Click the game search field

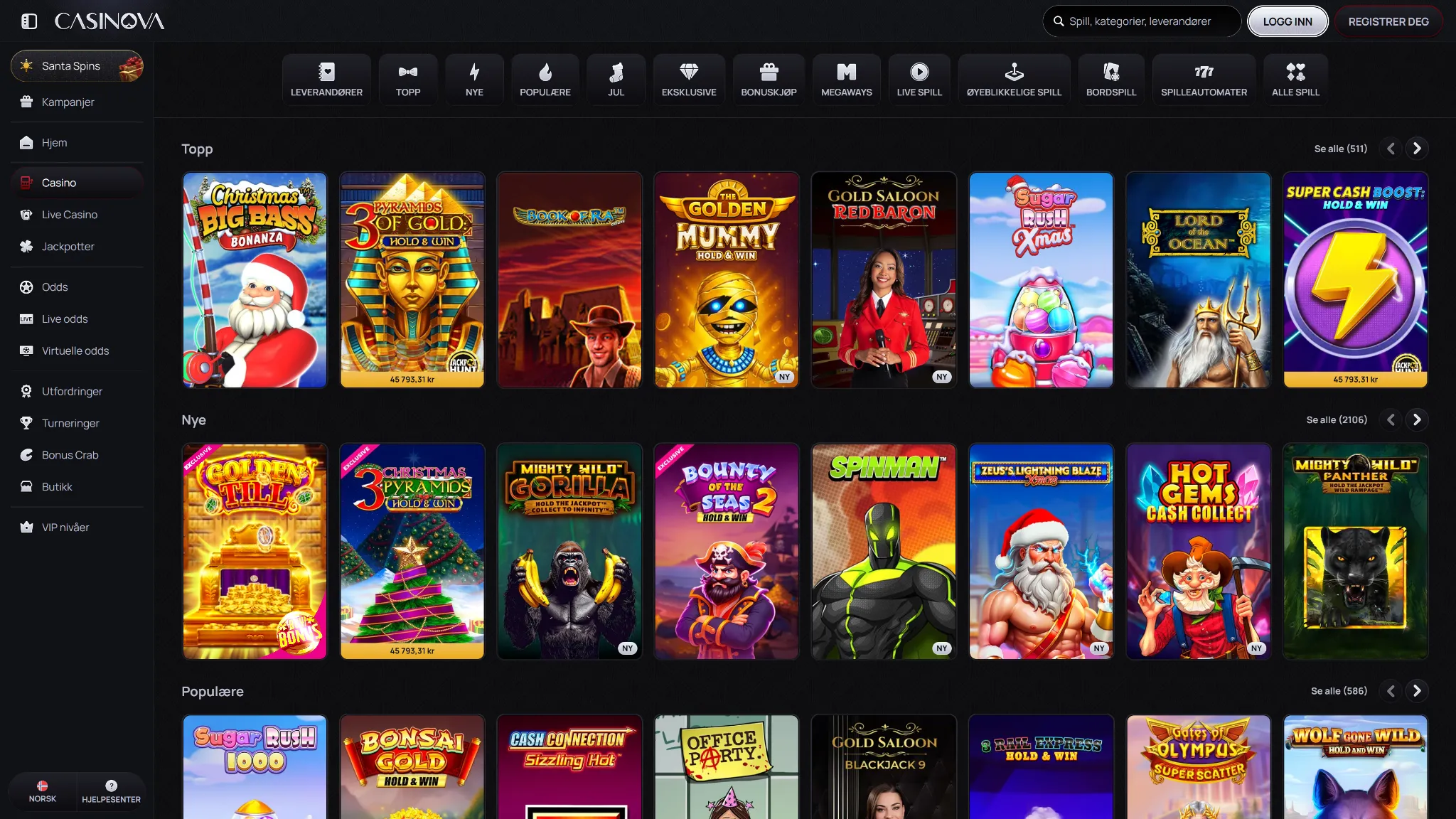click(1142, 21)
